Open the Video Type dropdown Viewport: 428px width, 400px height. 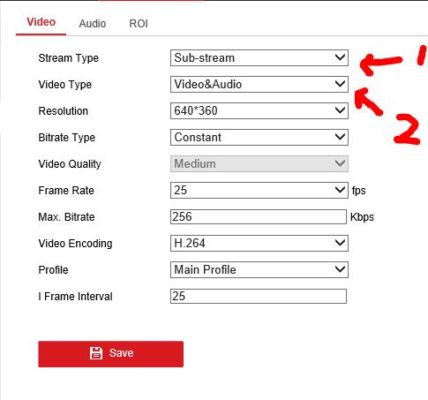tap(259, 84)
